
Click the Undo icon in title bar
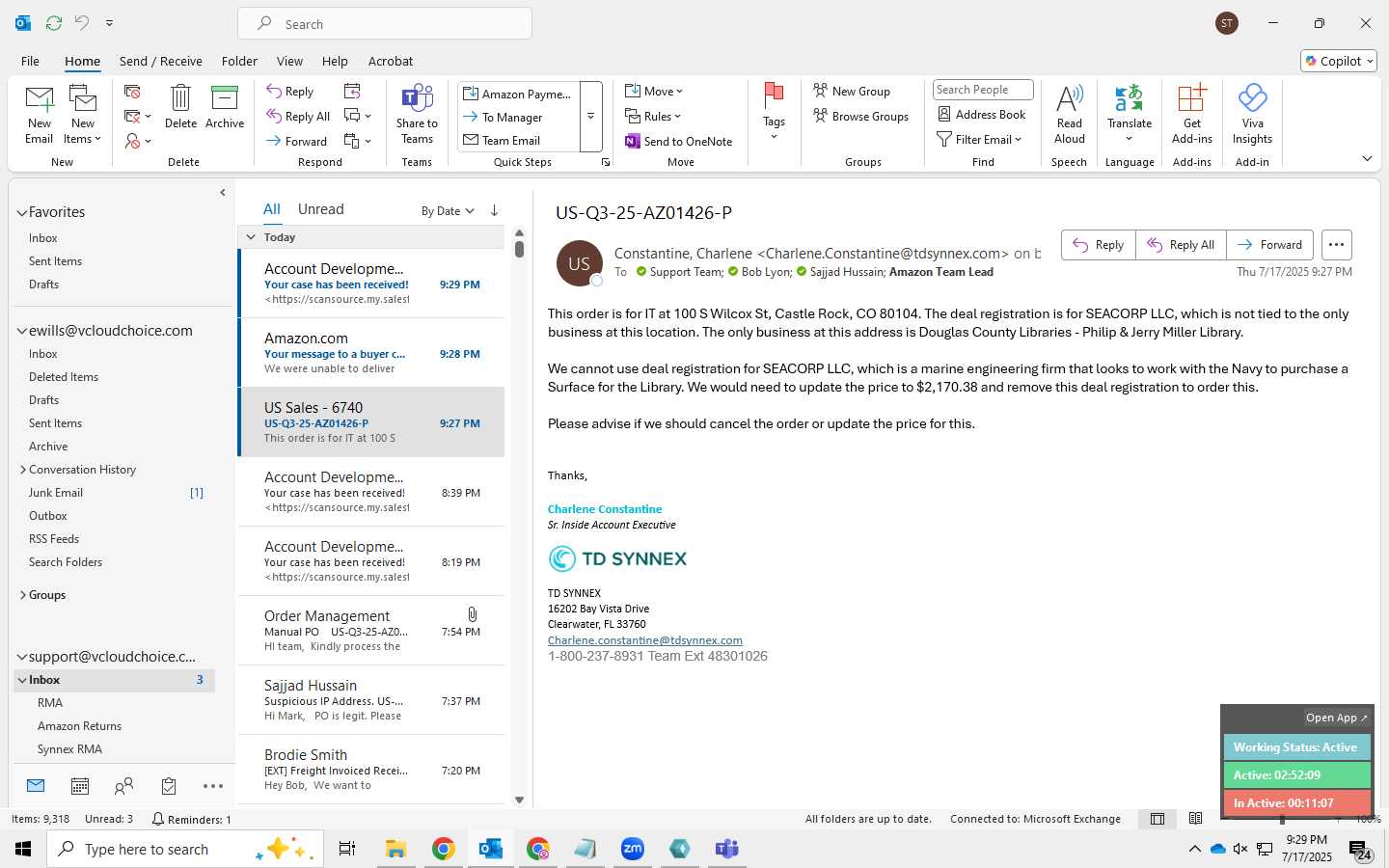click(x=82, y=22)
